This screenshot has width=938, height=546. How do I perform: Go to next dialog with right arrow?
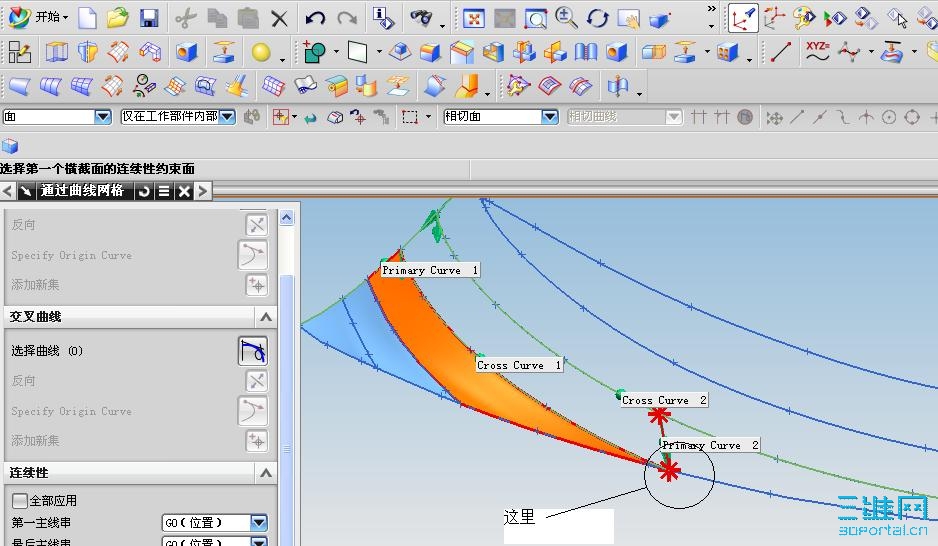[203, 191]
